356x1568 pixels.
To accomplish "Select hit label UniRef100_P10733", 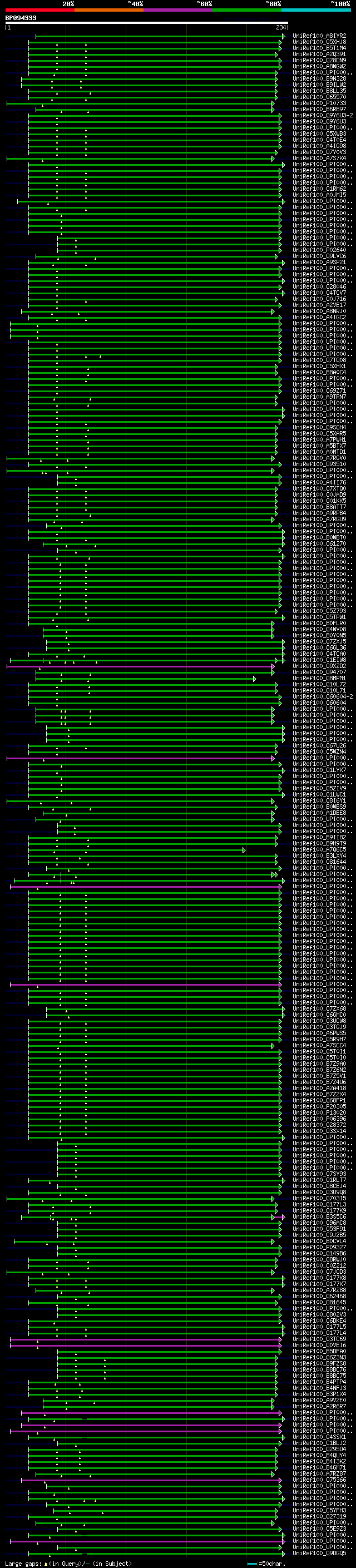I will point(319,103).
